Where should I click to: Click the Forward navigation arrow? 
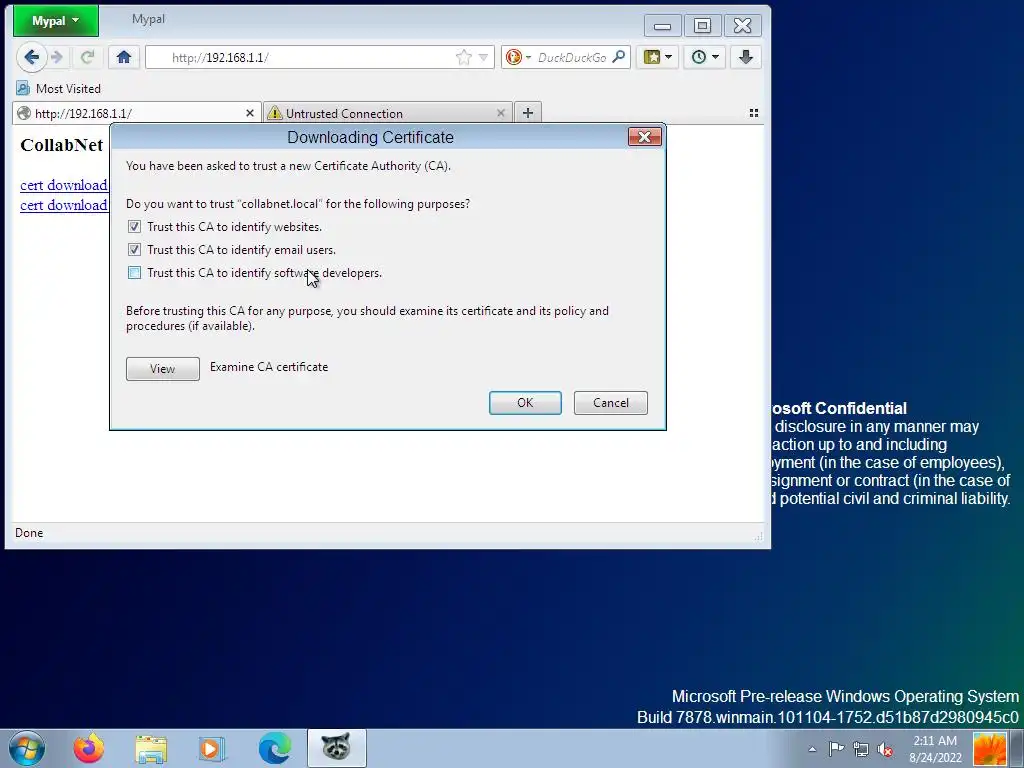pos(57,57)
